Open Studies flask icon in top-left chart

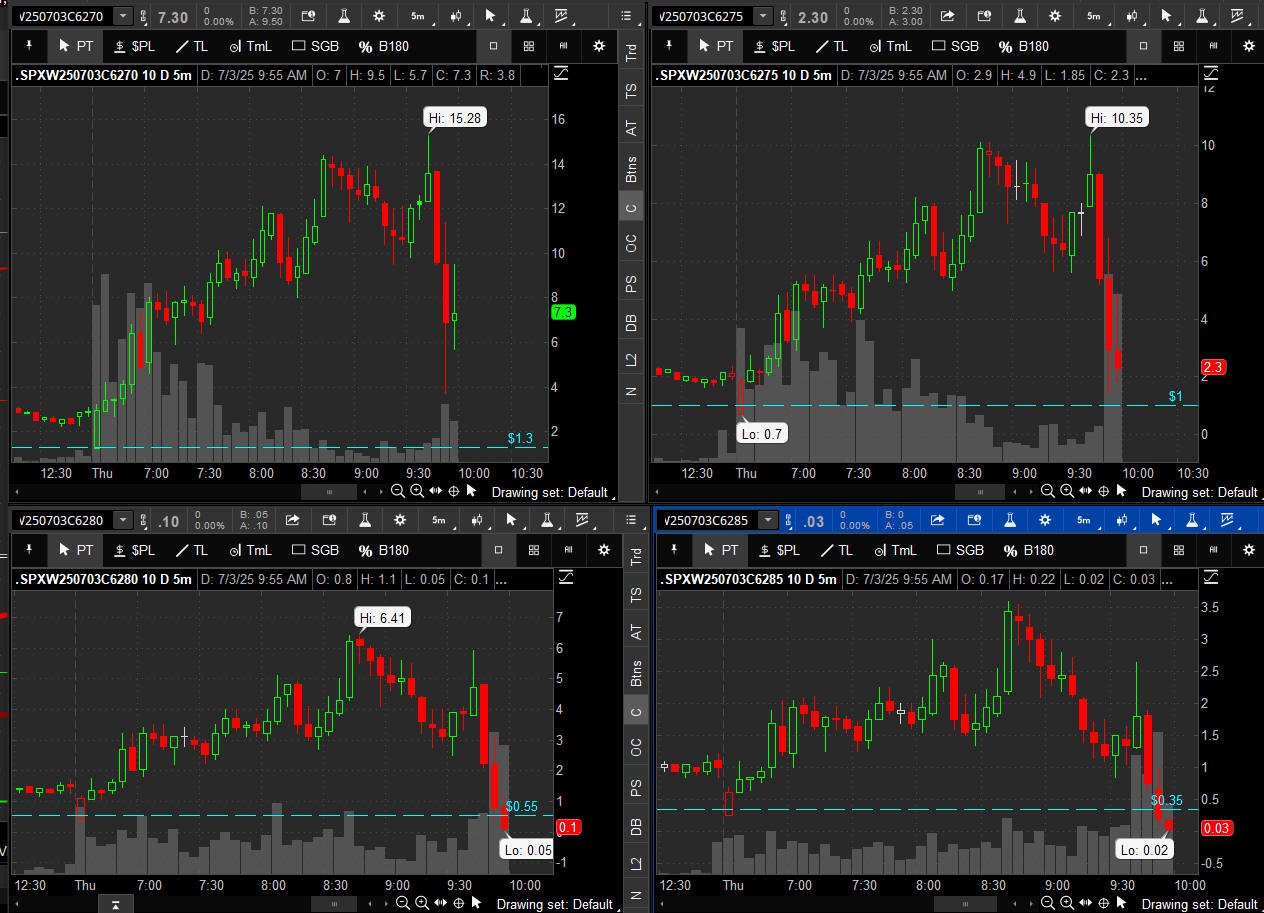click(x=344, y=16)
